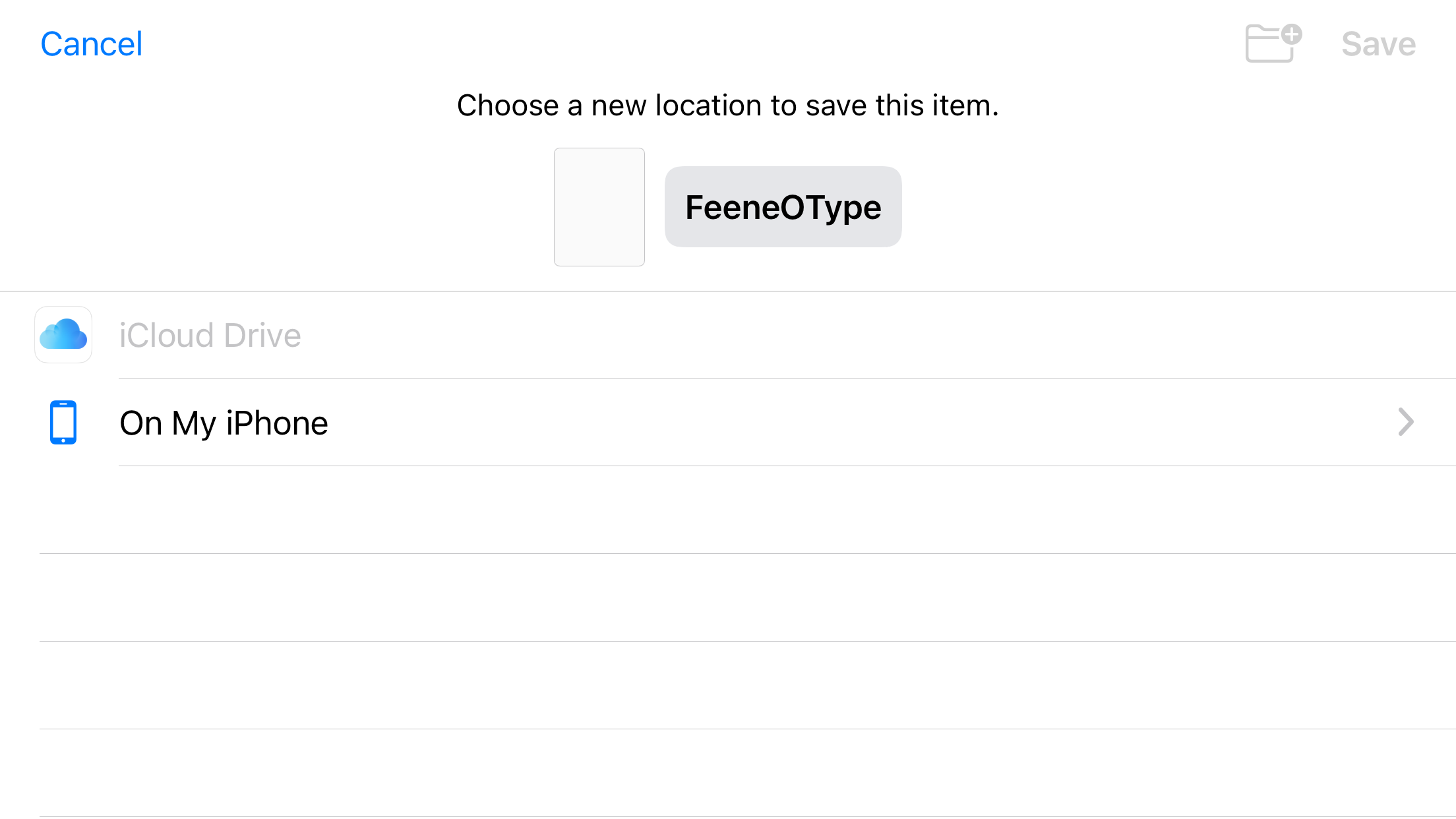Expand On My iPhone using its chevron
Image resolution: width=1456 pixels, height=819 pixels.
[x=1405, y=422]
